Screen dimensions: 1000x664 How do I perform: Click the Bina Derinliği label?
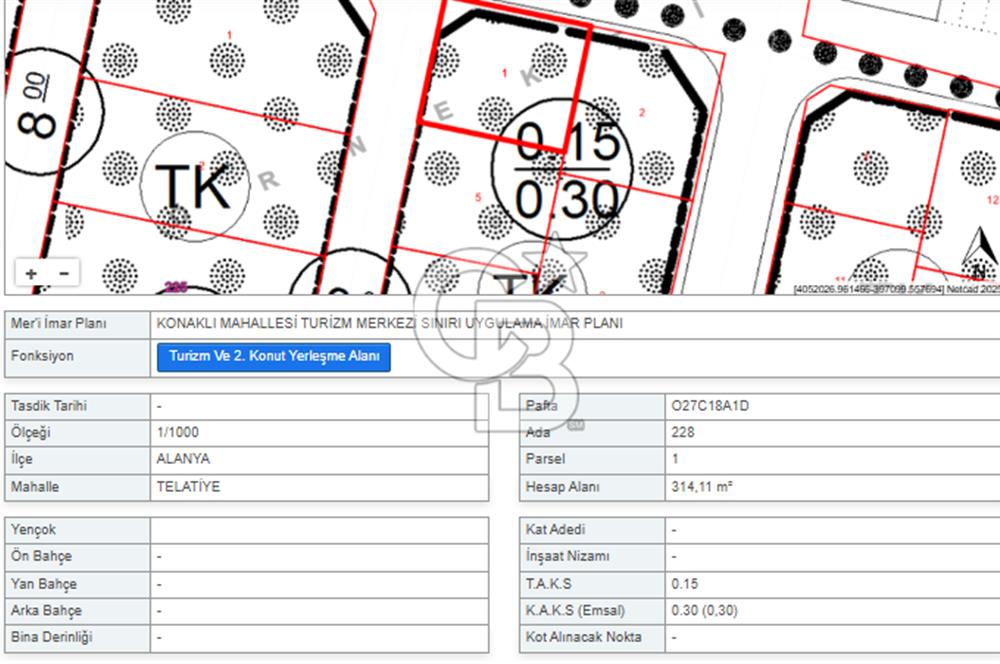(52, 637)
